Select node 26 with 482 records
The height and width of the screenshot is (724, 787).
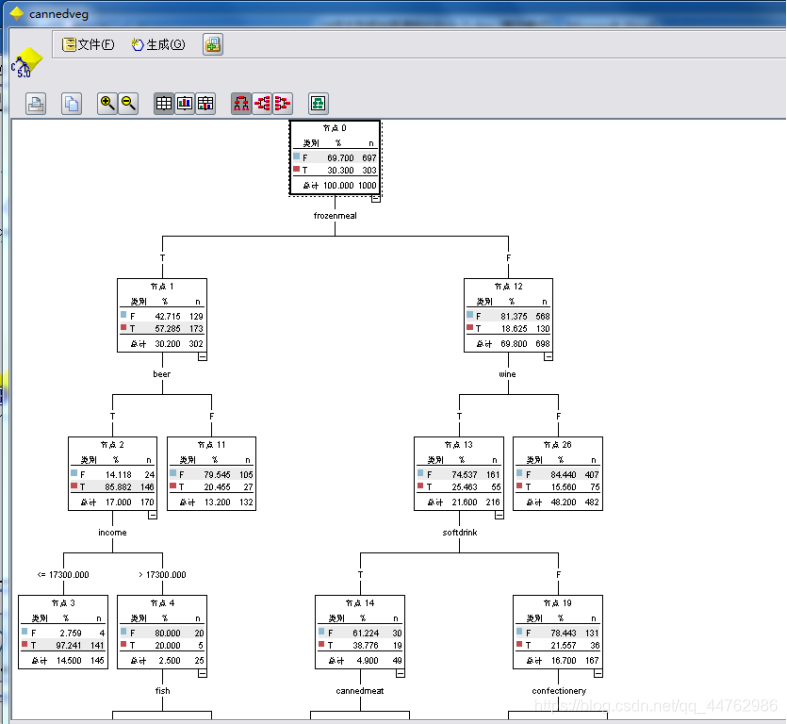click(558, 473)
